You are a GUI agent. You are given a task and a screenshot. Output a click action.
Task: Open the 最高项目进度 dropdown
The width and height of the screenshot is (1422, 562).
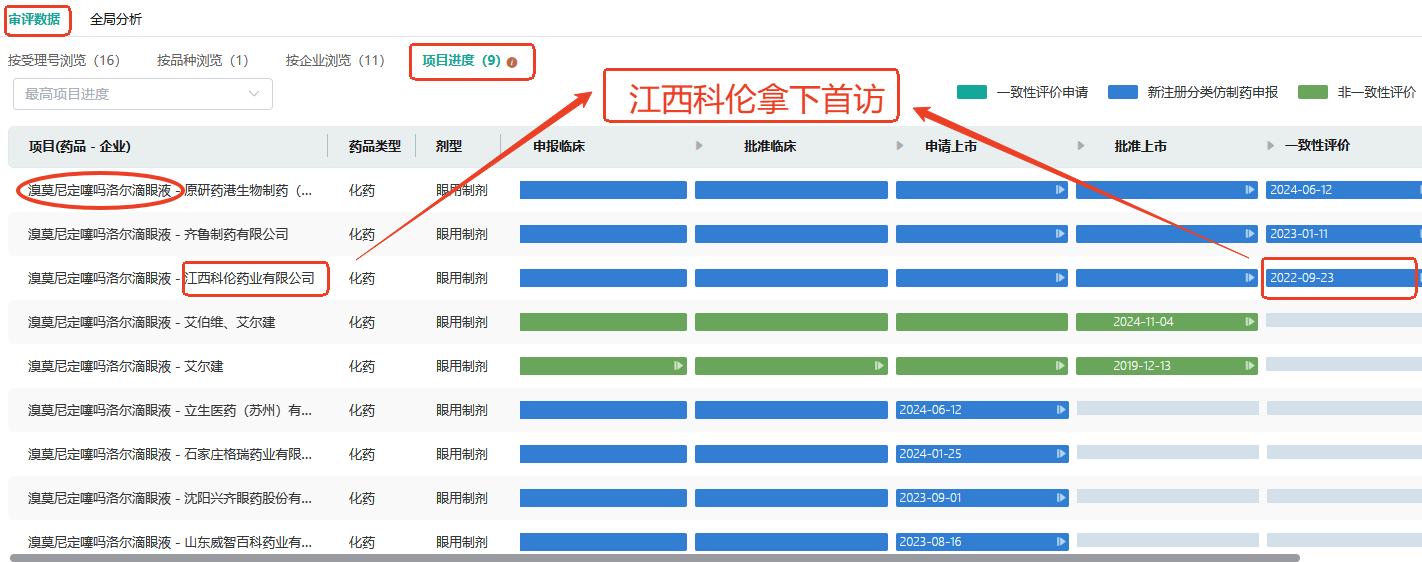(x=143, y=94)
